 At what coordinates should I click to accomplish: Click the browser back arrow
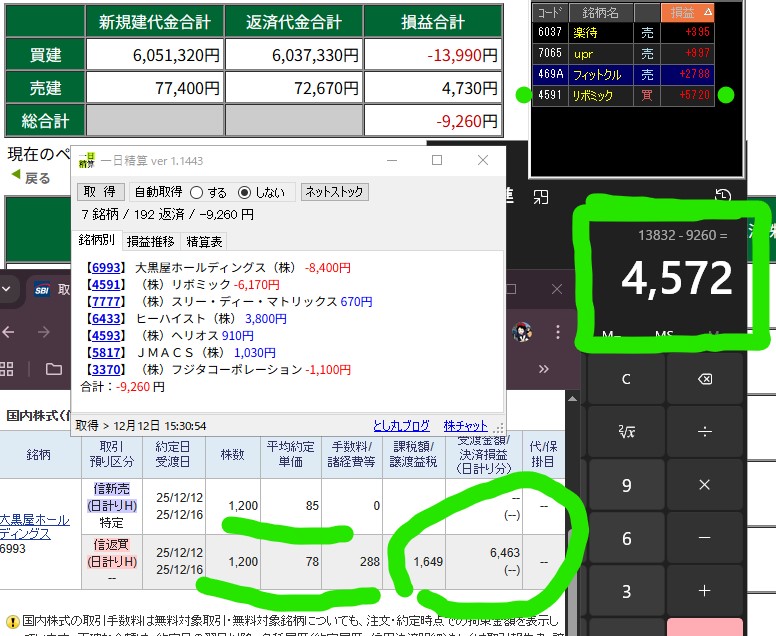11,333
